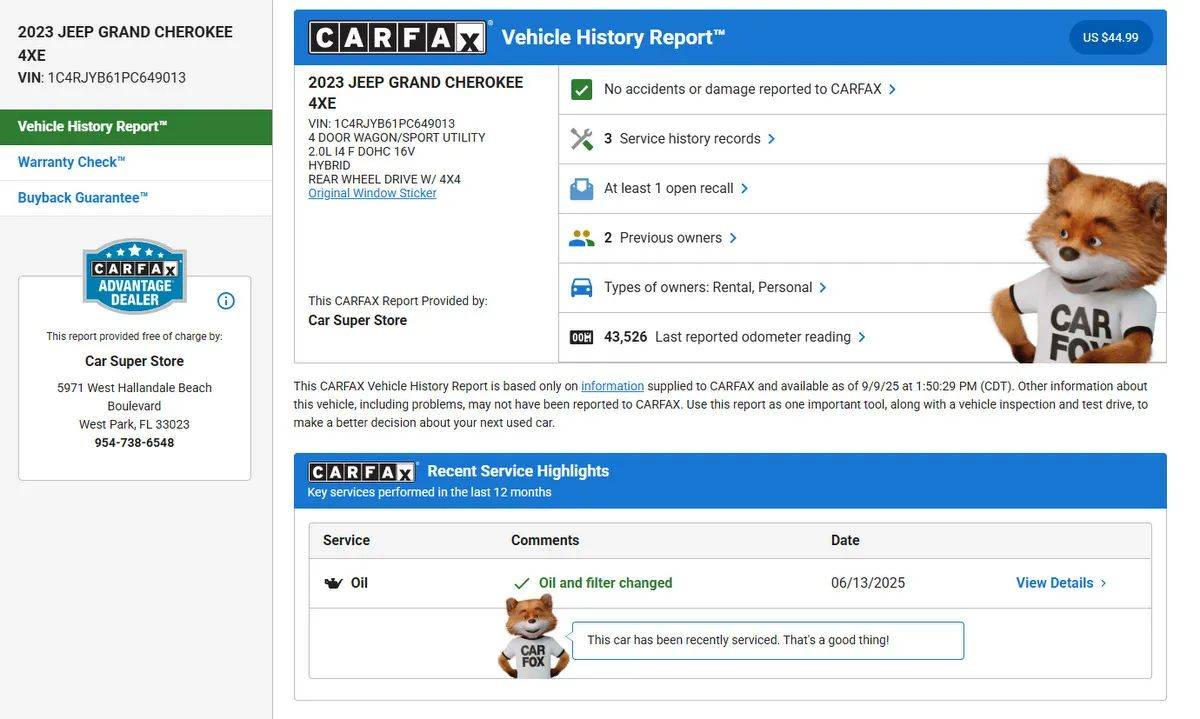
Task: Click the info icon beside Advantage Dealer badge
Action: coord(226,301)
